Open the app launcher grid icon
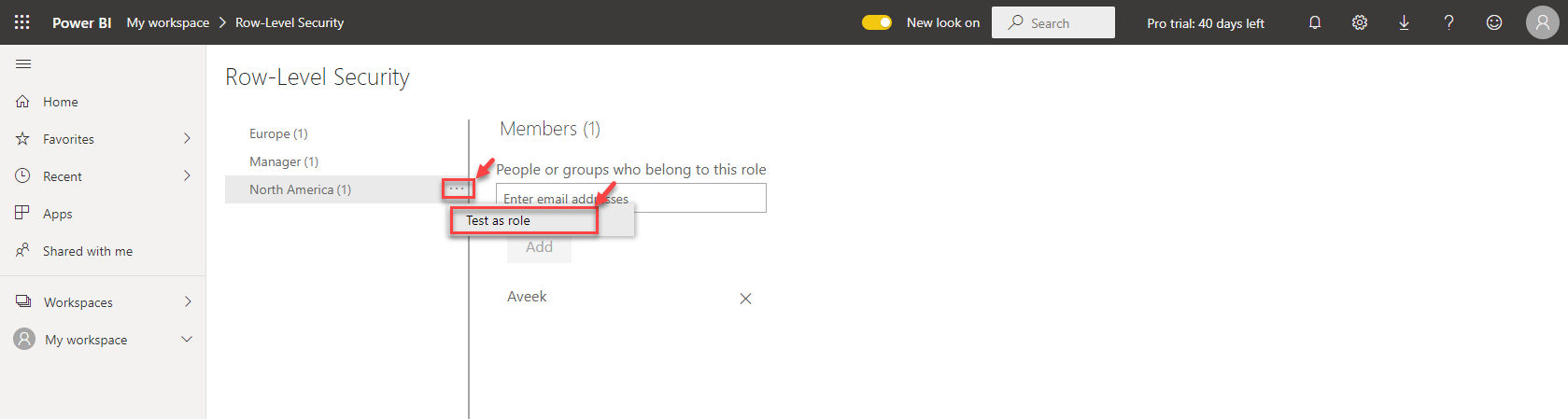The image size is (1568, 419). 22,22
